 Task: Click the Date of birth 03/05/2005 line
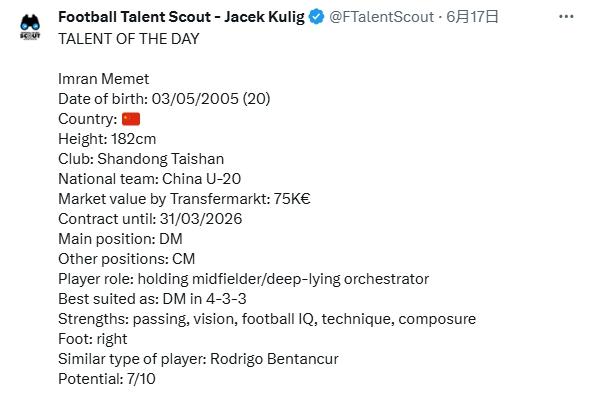(164, 99)
